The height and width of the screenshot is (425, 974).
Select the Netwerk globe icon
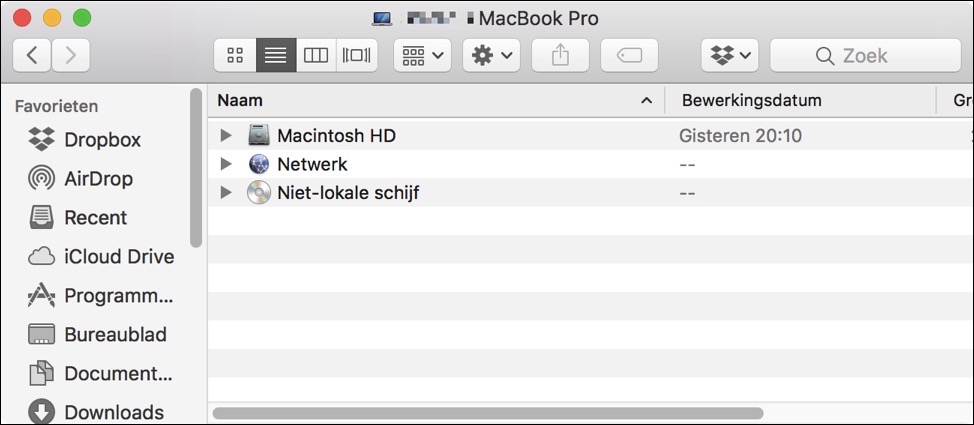click(258, 164)
